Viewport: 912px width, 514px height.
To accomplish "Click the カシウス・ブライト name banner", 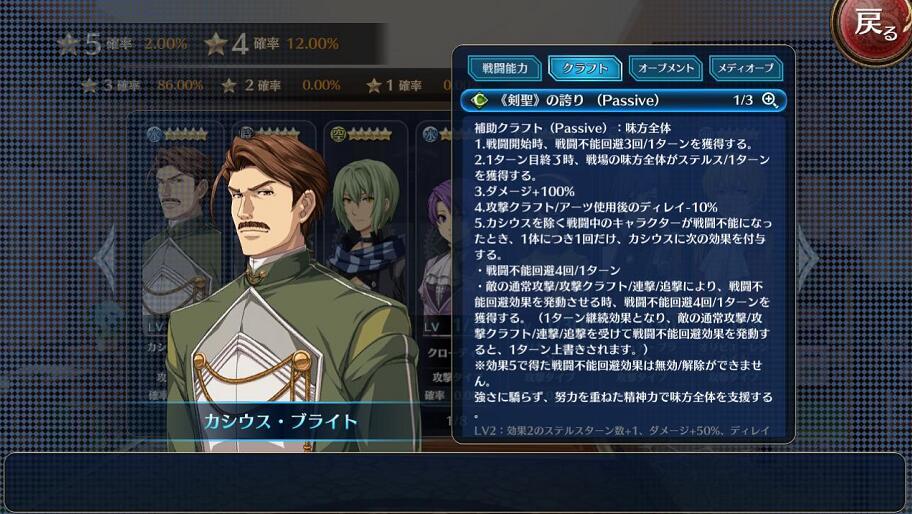I will pos(280,421).
